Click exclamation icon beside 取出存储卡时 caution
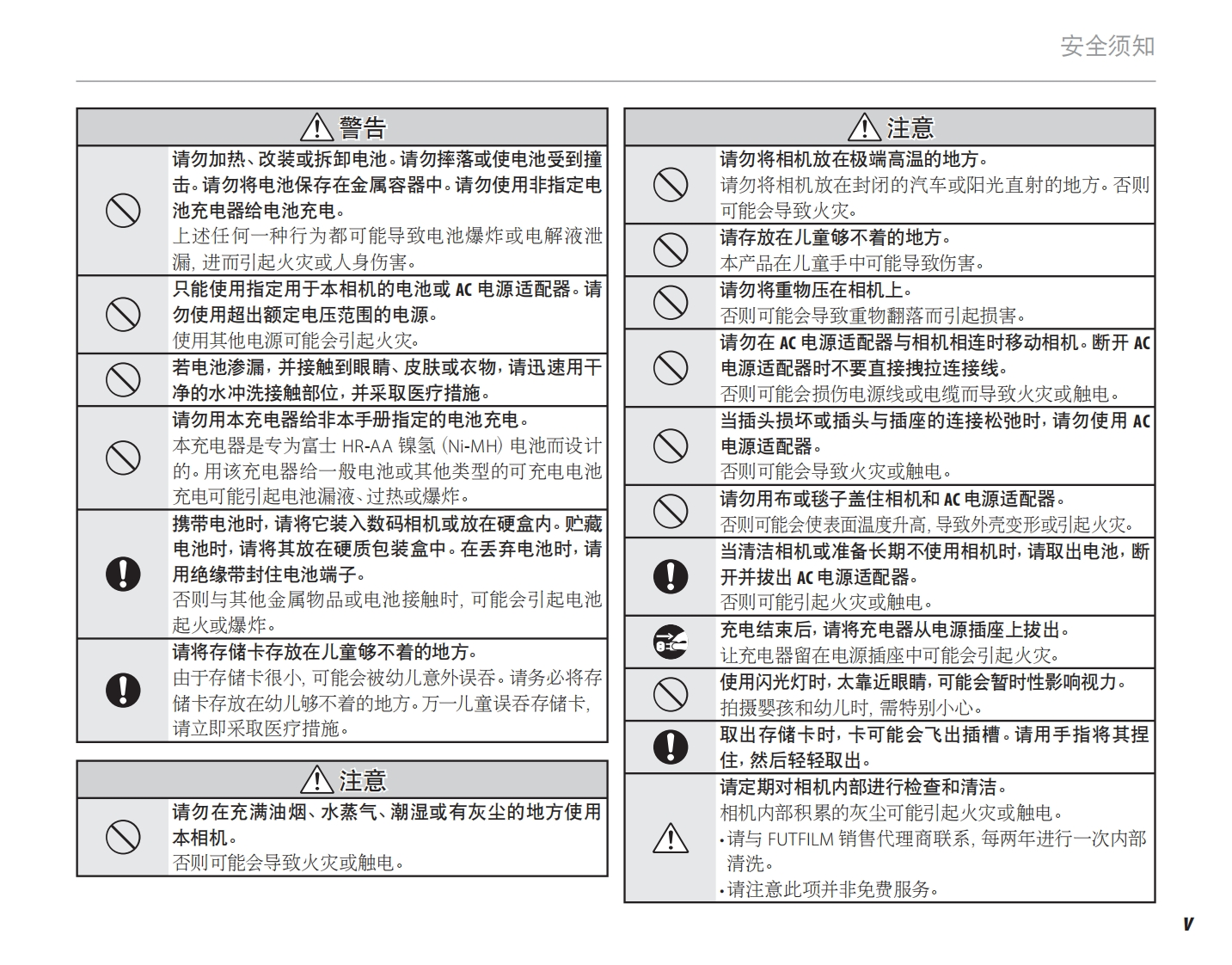Viewport: 1232px width, 965px height. pos(671,747)
